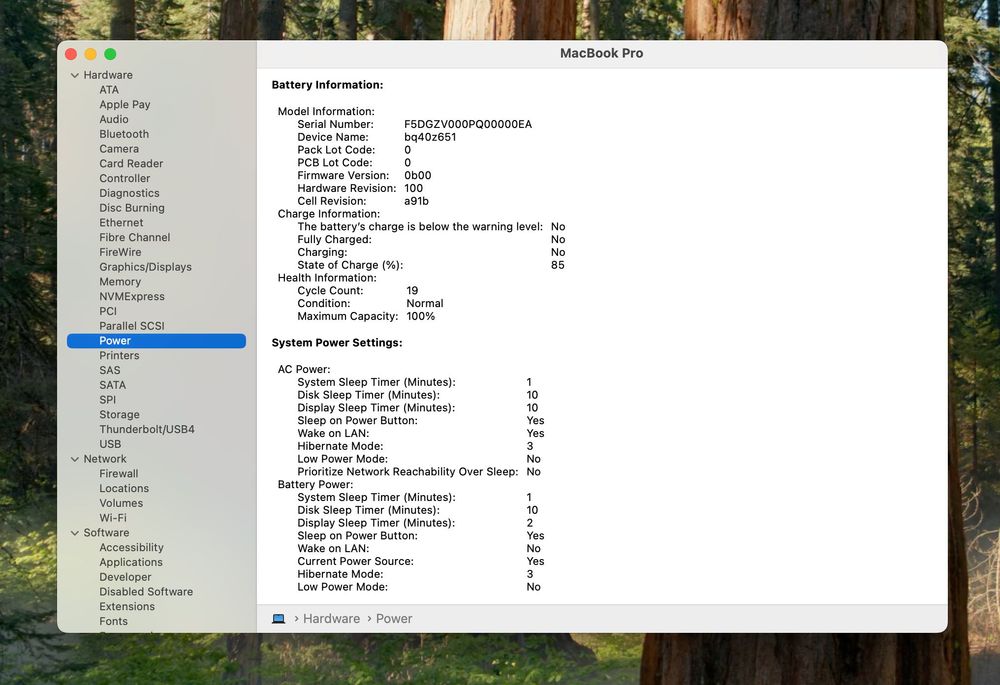
Task: Click Power in the path bar
Action: (393, 619)
